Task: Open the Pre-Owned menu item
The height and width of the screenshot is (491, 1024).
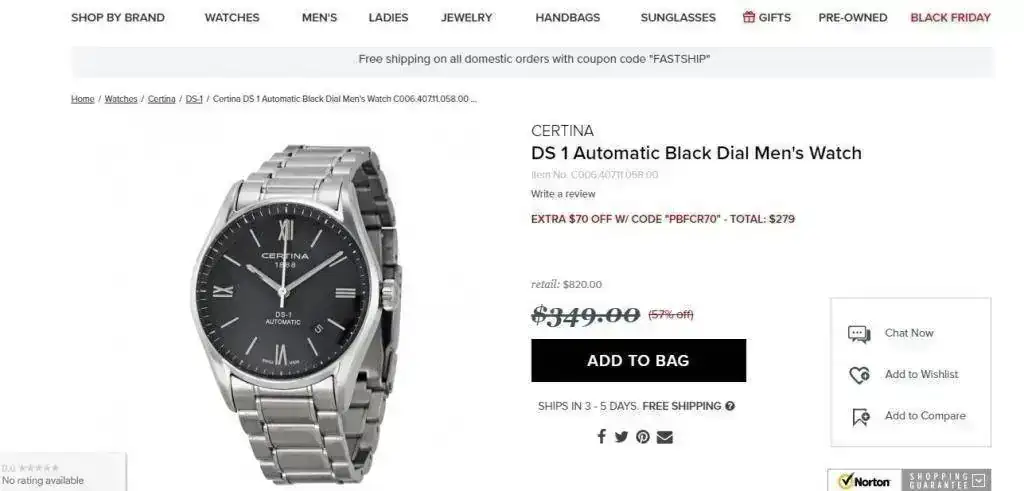Action: click(853, 18)
